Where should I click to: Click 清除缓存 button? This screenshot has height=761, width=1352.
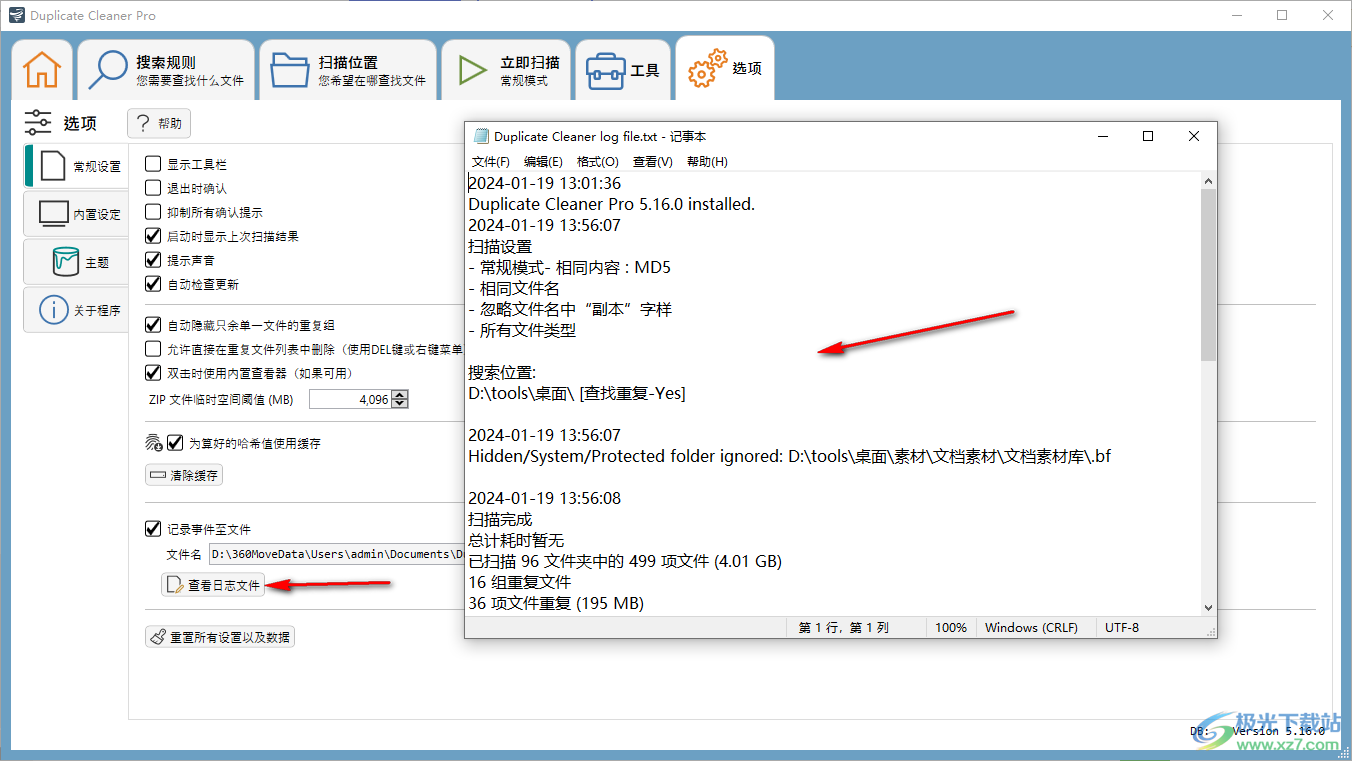coord(184,475)
